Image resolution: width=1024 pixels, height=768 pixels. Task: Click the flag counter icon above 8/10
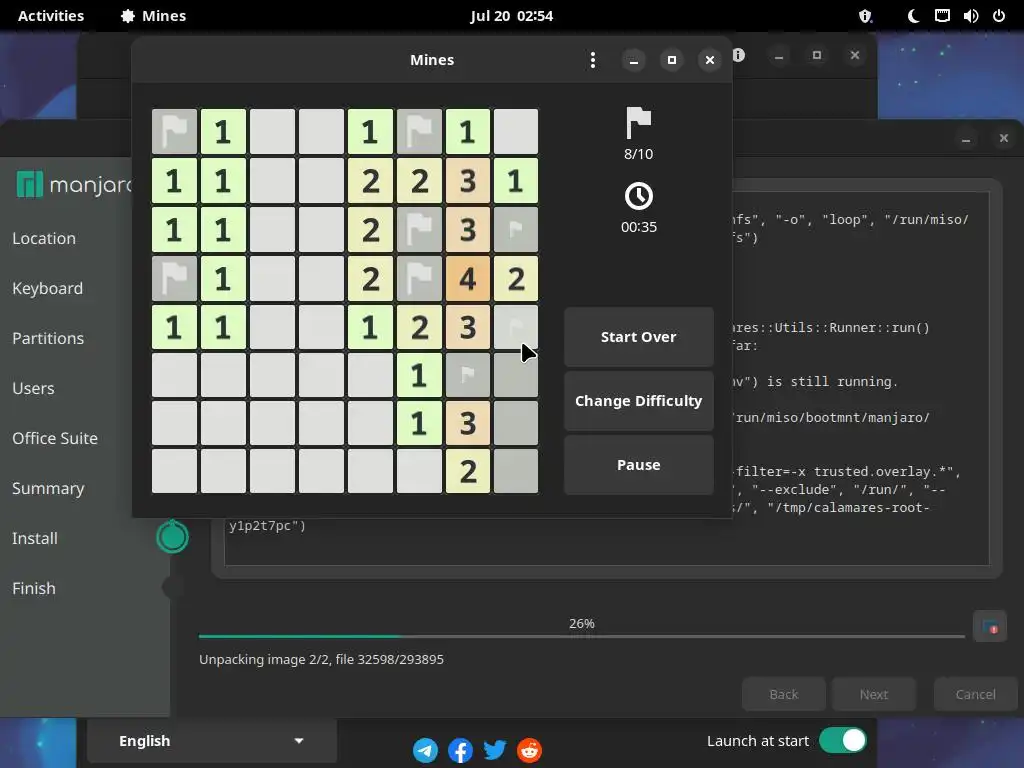pos(638,123)
